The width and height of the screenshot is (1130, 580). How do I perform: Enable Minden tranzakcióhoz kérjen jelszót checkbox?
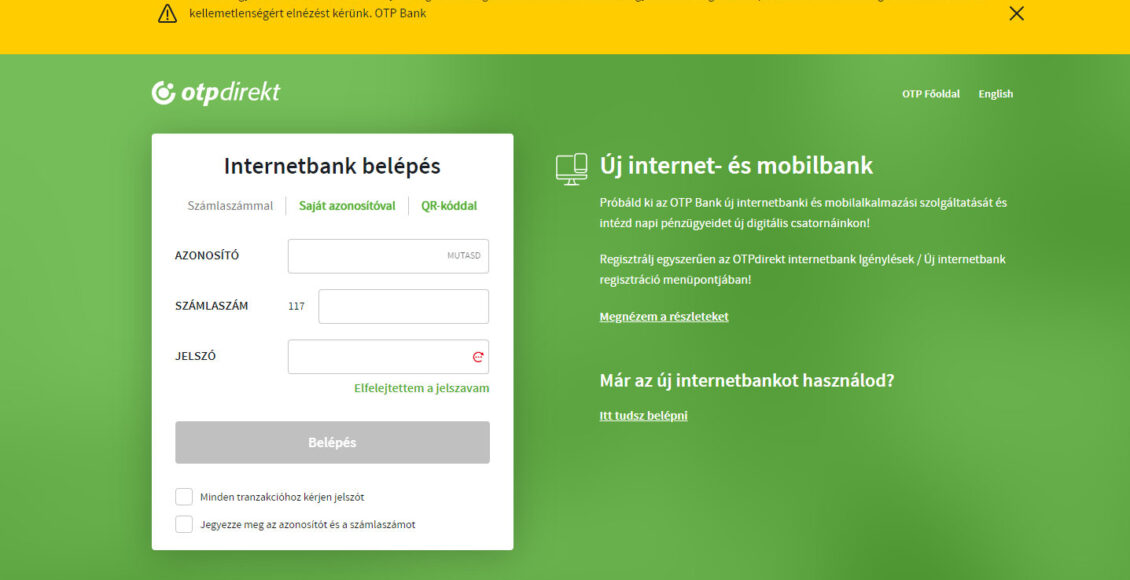[x=184, y=497]
